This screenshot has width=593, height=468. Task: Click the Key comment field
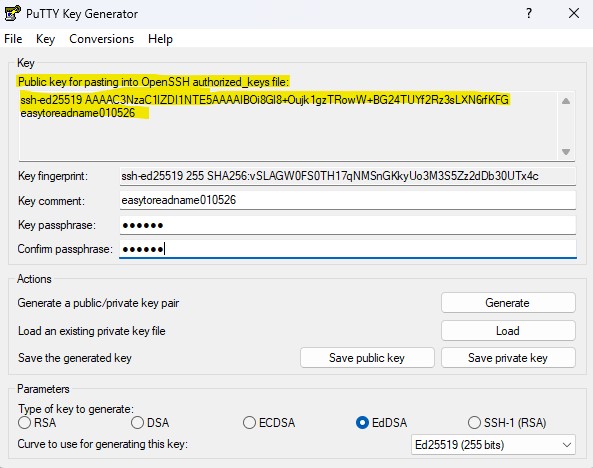(348, 200)
